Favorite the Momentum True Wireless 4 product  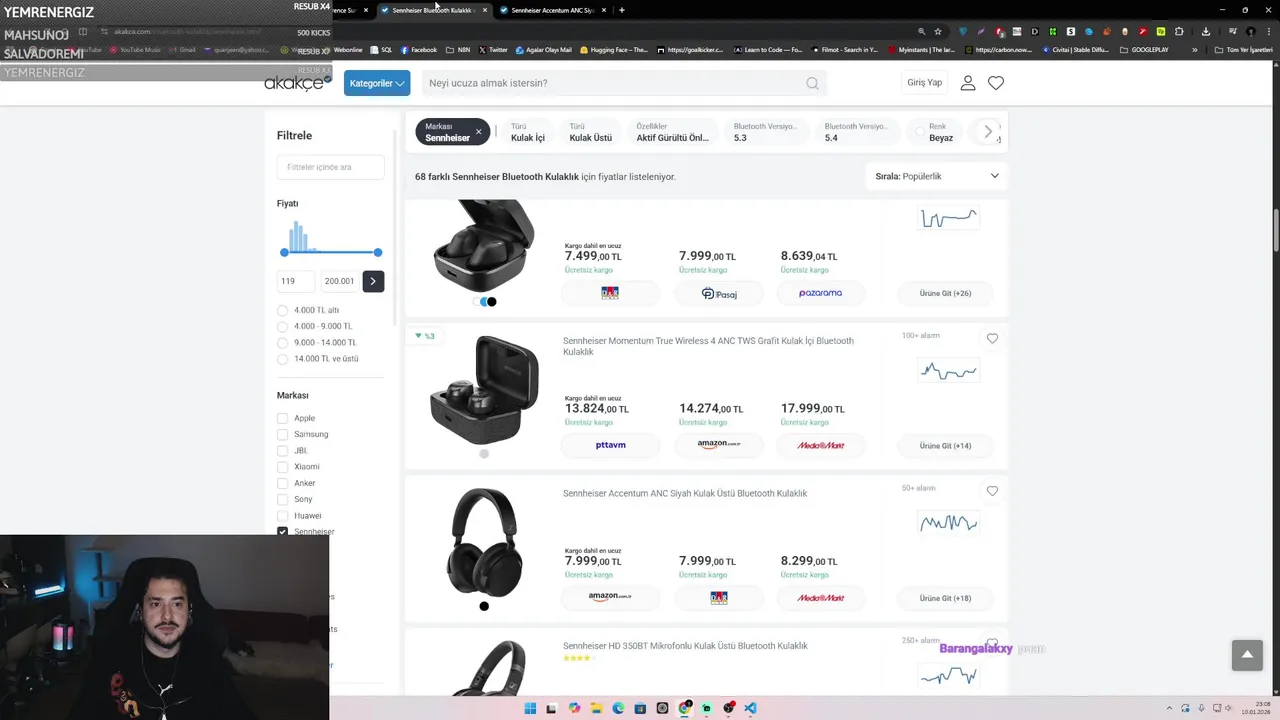pos(992,339)
